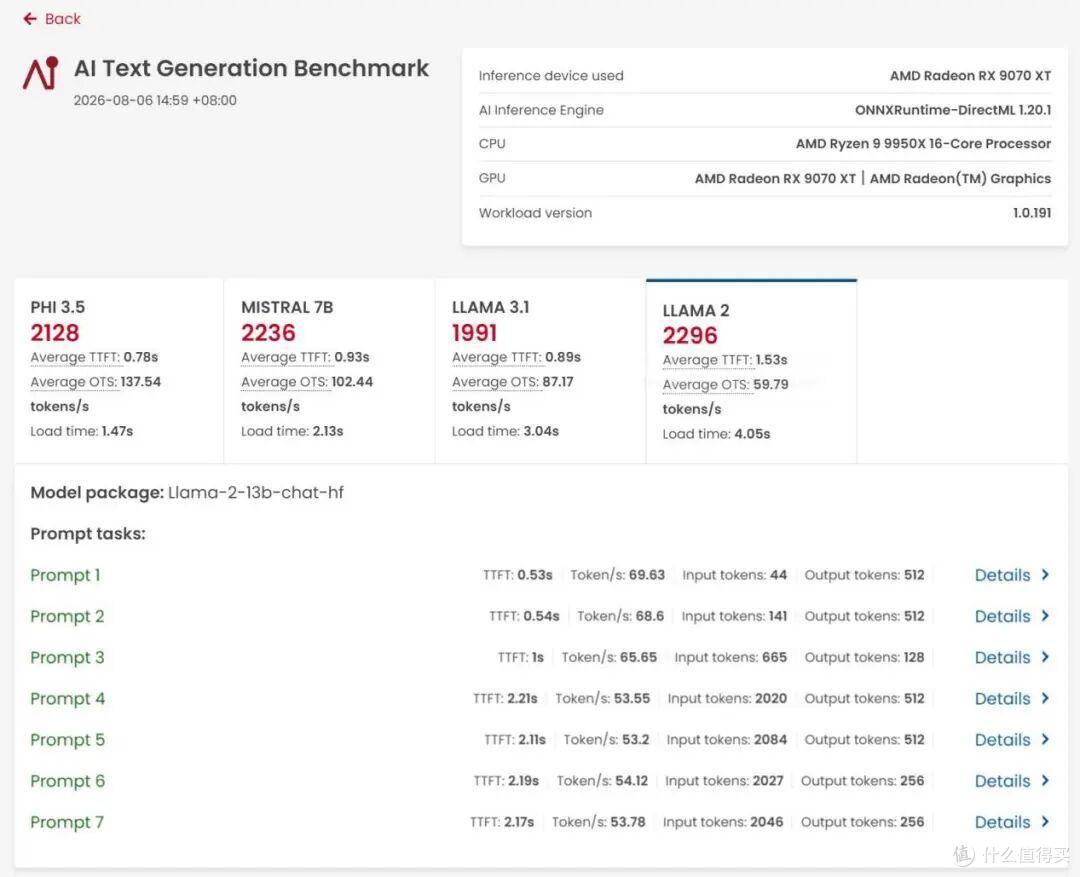Expand Prompt 1 with its chevron arrow
1080x877 pixels.
[1045, 575]
